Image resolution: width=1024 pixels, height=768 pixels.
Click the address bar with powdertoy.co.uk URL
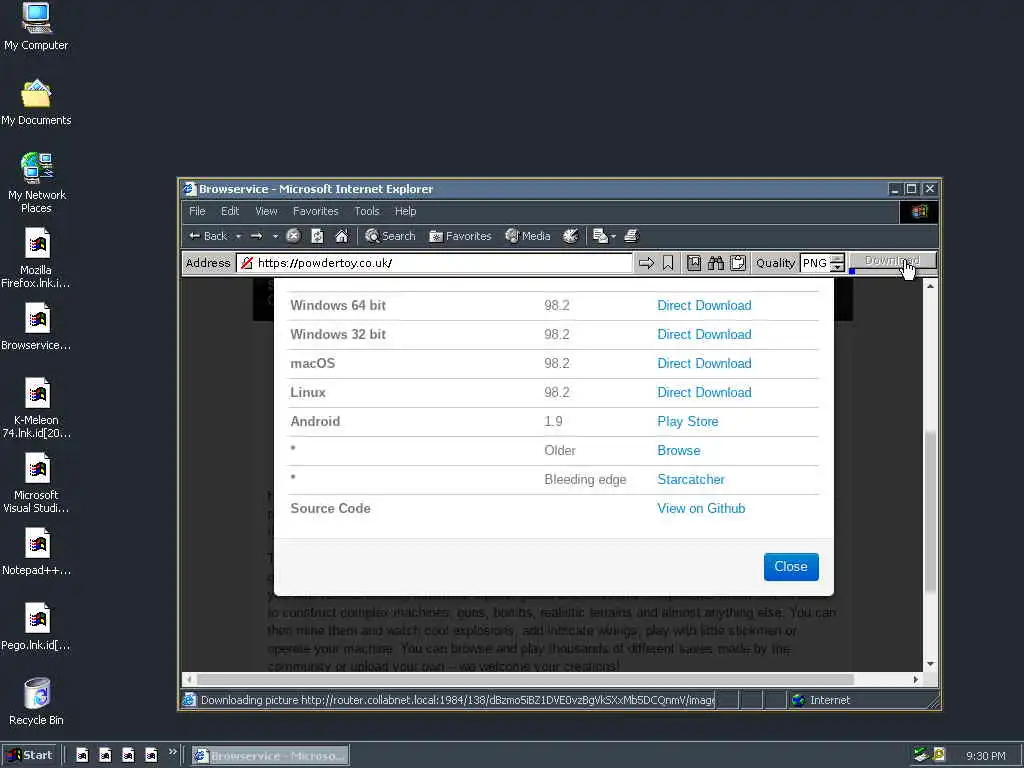tap(434, 263)
